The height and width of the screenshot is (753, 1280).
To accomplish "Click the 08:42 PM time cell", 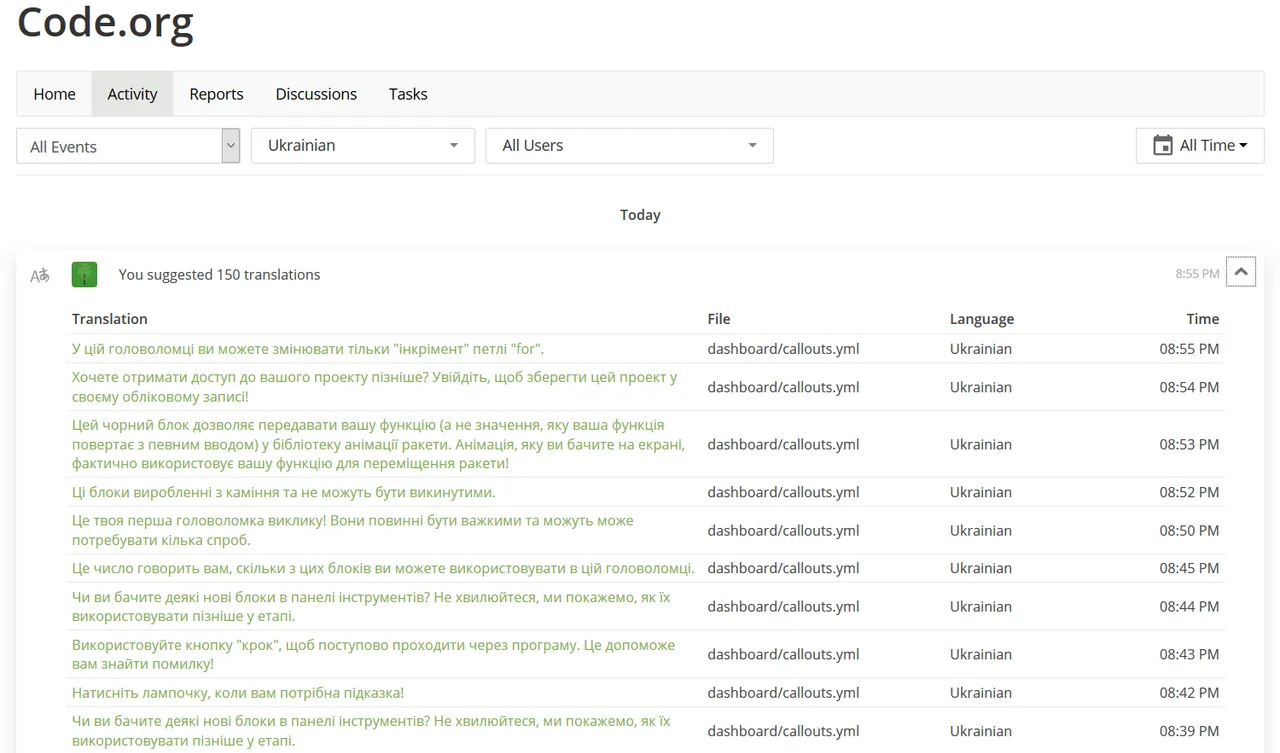I will click(1189, 693).
